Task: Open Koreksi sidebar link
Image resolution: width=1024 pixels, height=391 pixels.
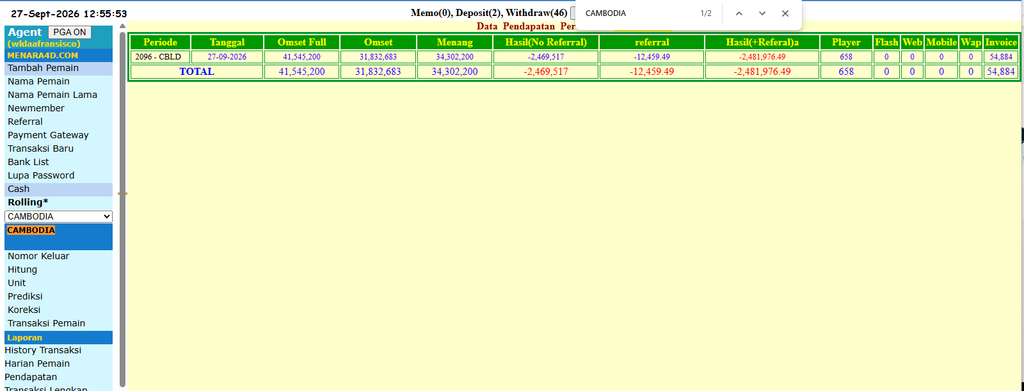Action: pos(24,310)
